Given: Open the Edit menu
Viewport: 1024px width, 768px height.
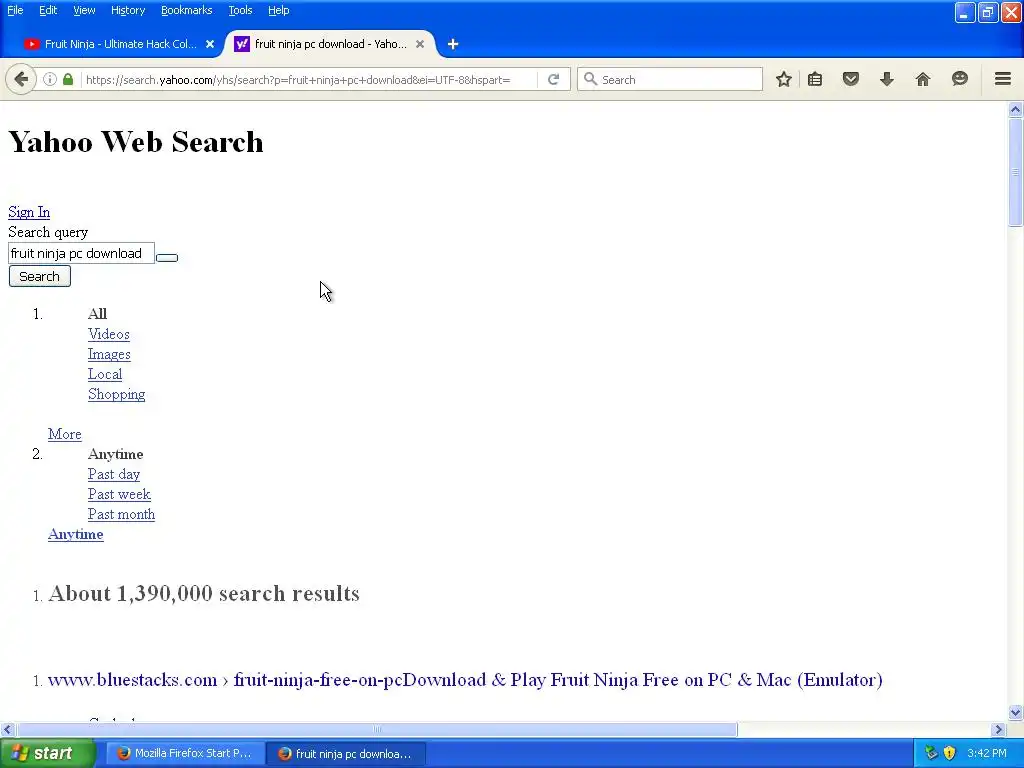Looking at the screenshot, I should pyautogui.click(x=48, y=10).
